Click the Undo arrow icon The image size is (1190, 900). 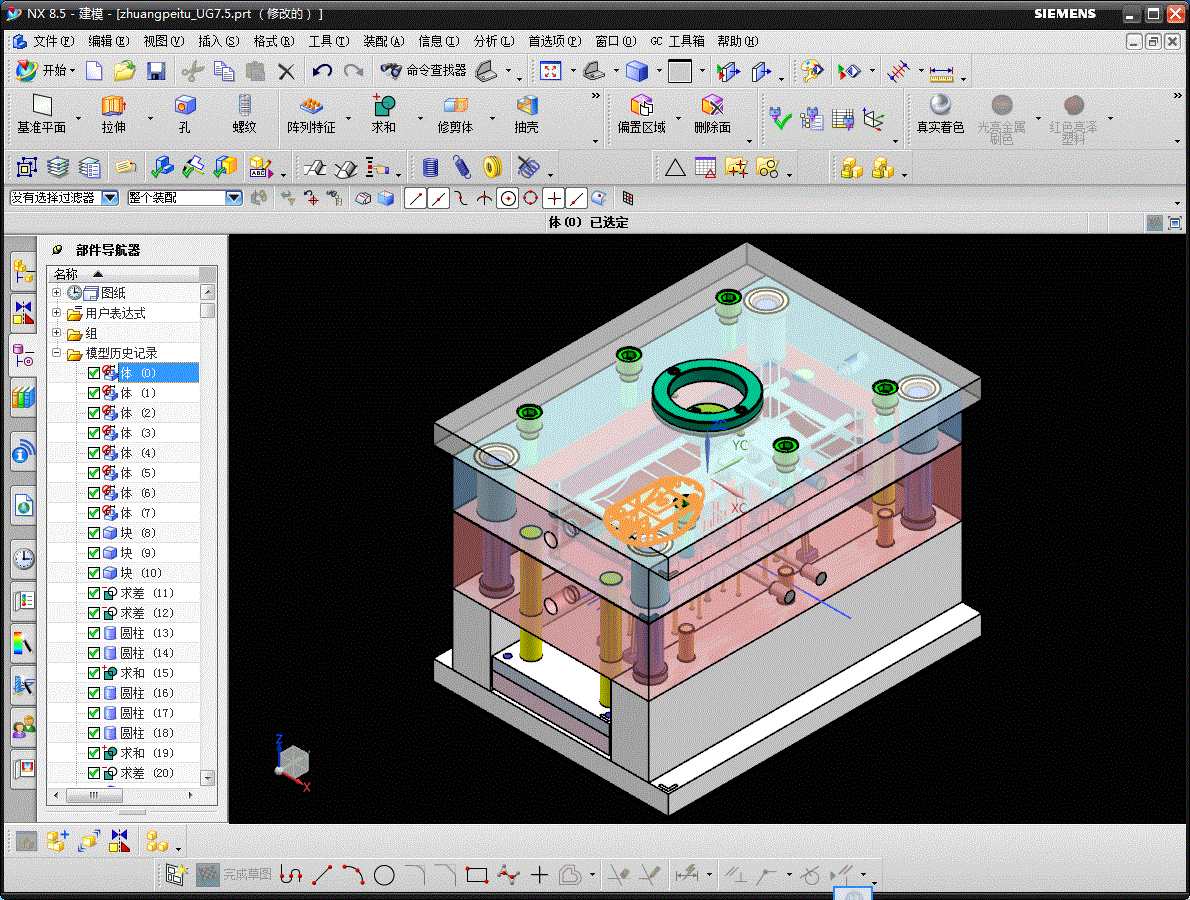(321, 71)
